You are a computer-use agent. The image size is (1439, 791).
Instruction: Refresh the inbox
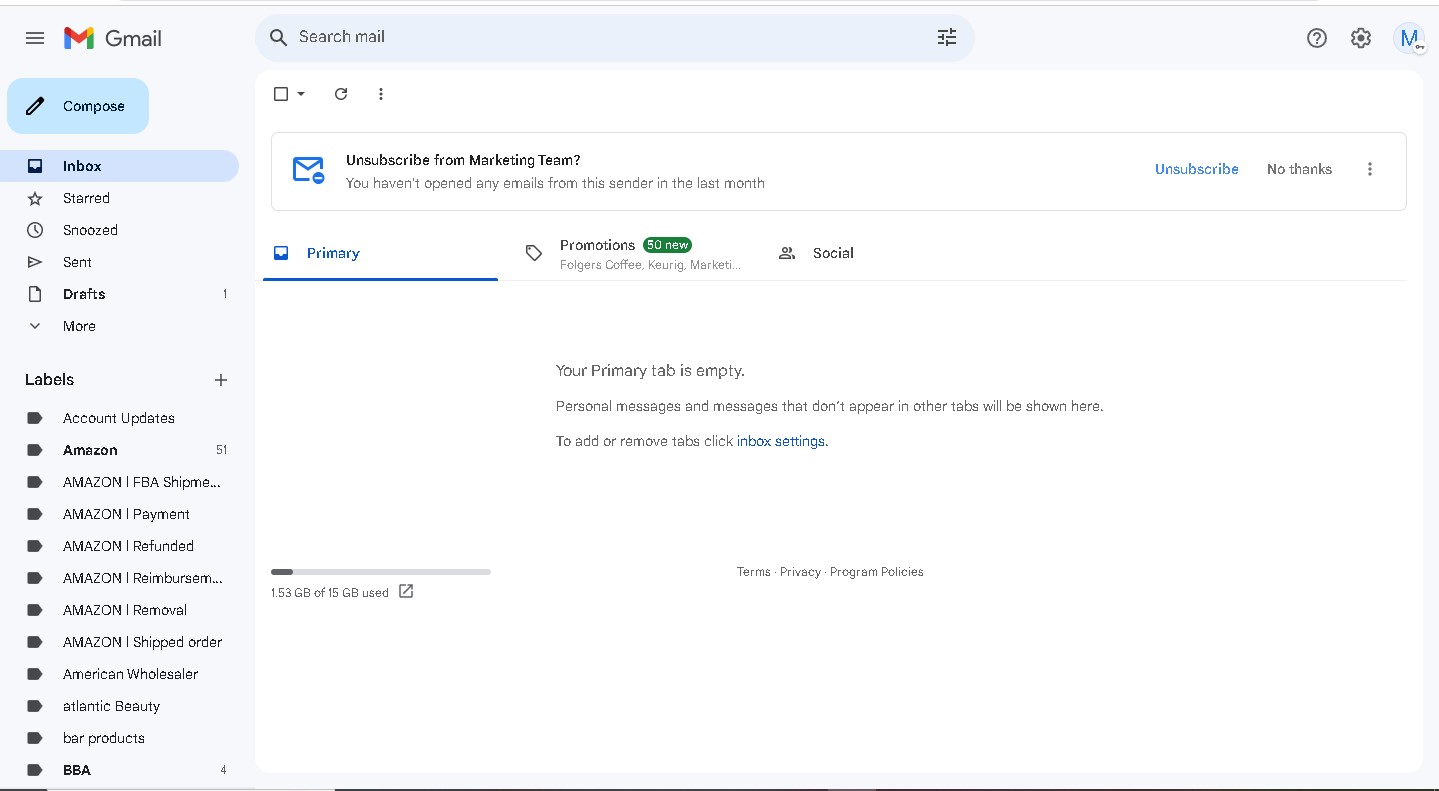click(341, 94)
